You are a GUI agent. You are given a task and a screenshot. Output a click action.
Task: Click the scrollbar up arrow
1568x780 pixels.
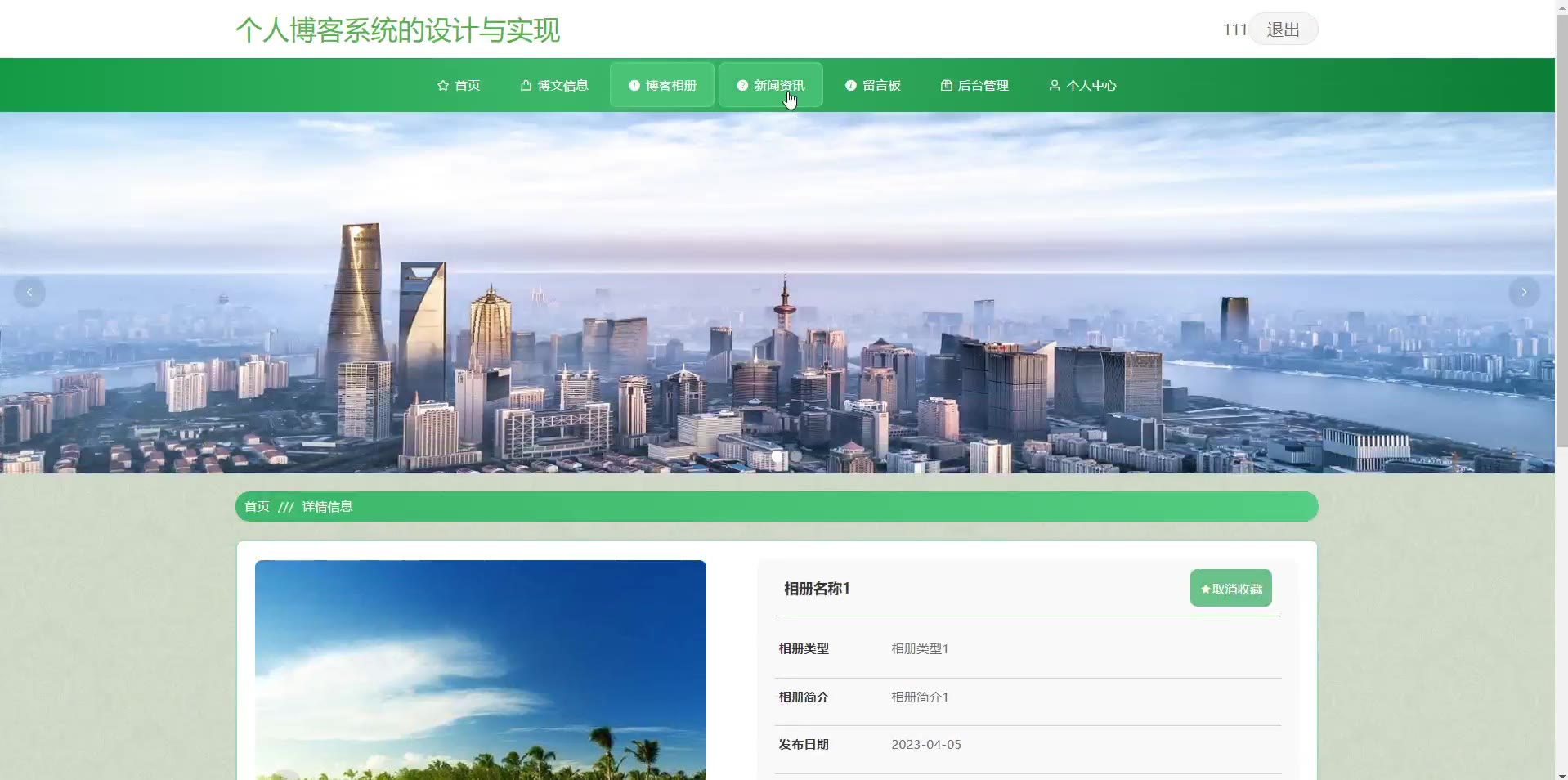1561,6
